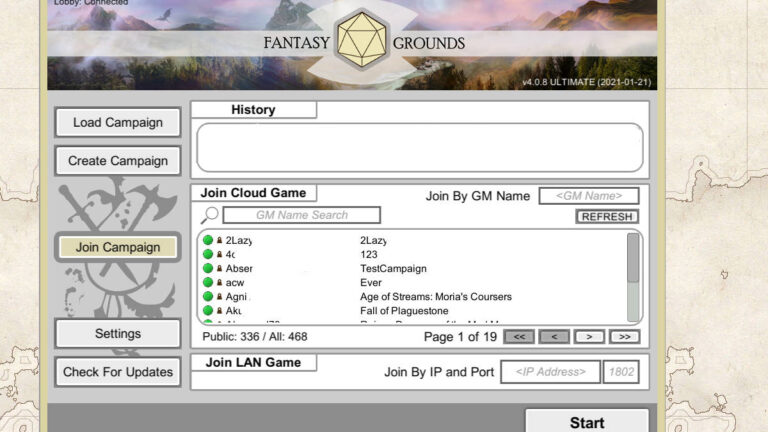Jump to last page of games
The image size is (768, 432).
click(625, 337)
